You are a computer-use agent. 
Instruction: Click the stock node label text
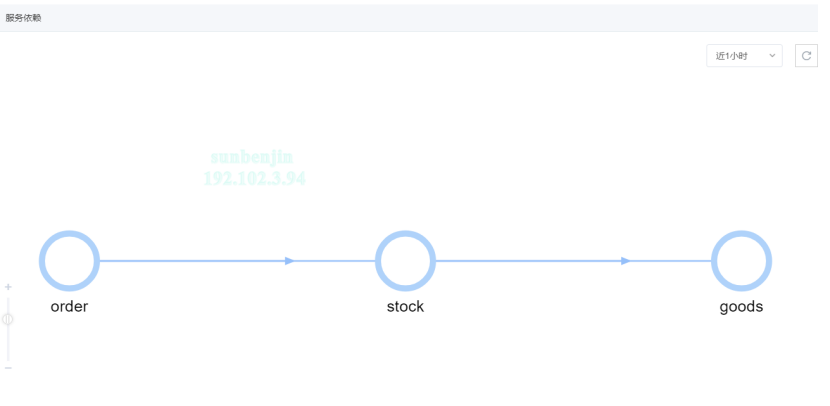pos(405,307)
